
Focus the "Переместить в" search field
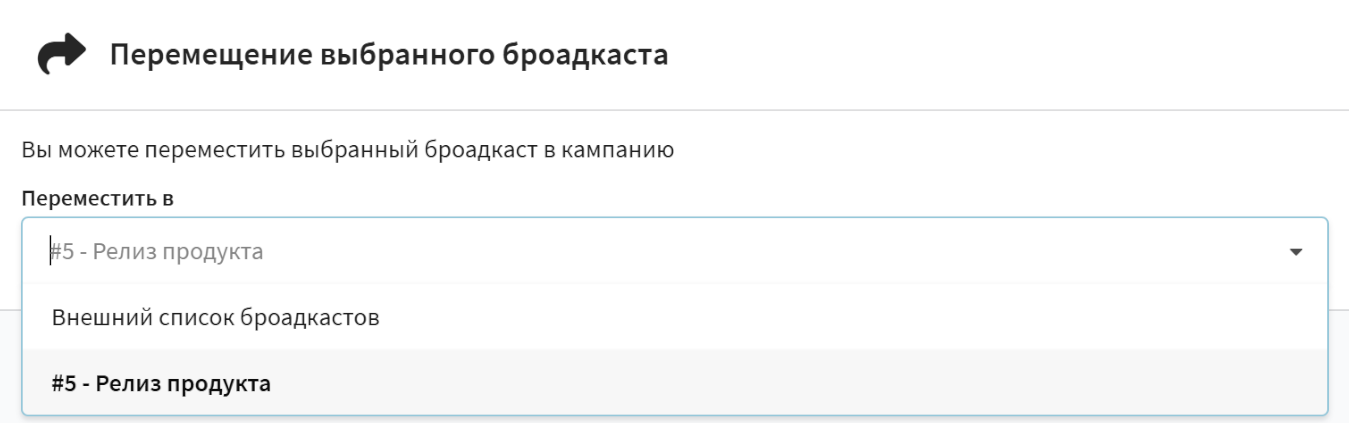point(600,252)
